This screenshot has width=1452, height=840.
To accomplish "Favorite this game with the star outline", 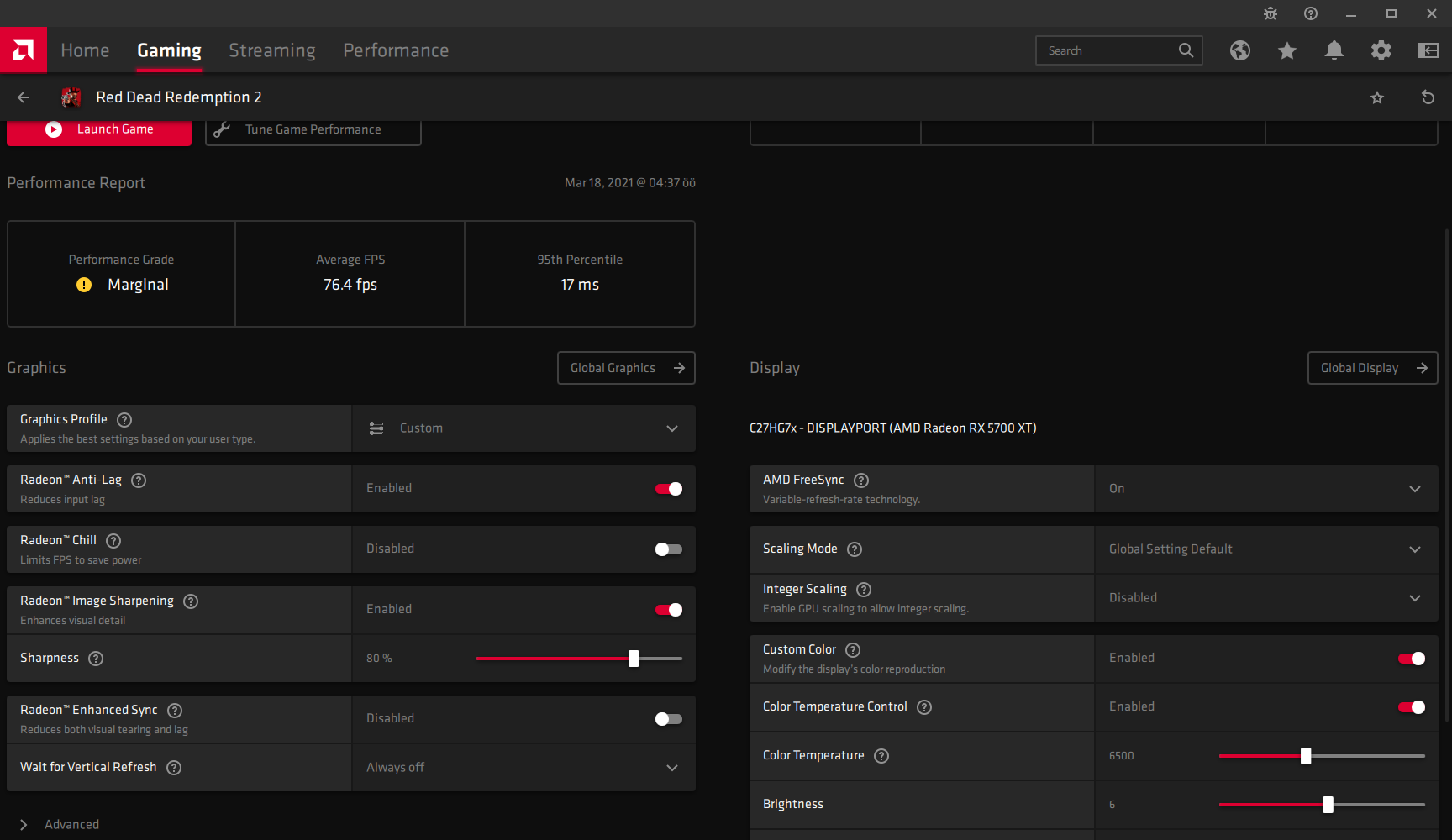I will pyautogui.click(x=1377, y=97).
